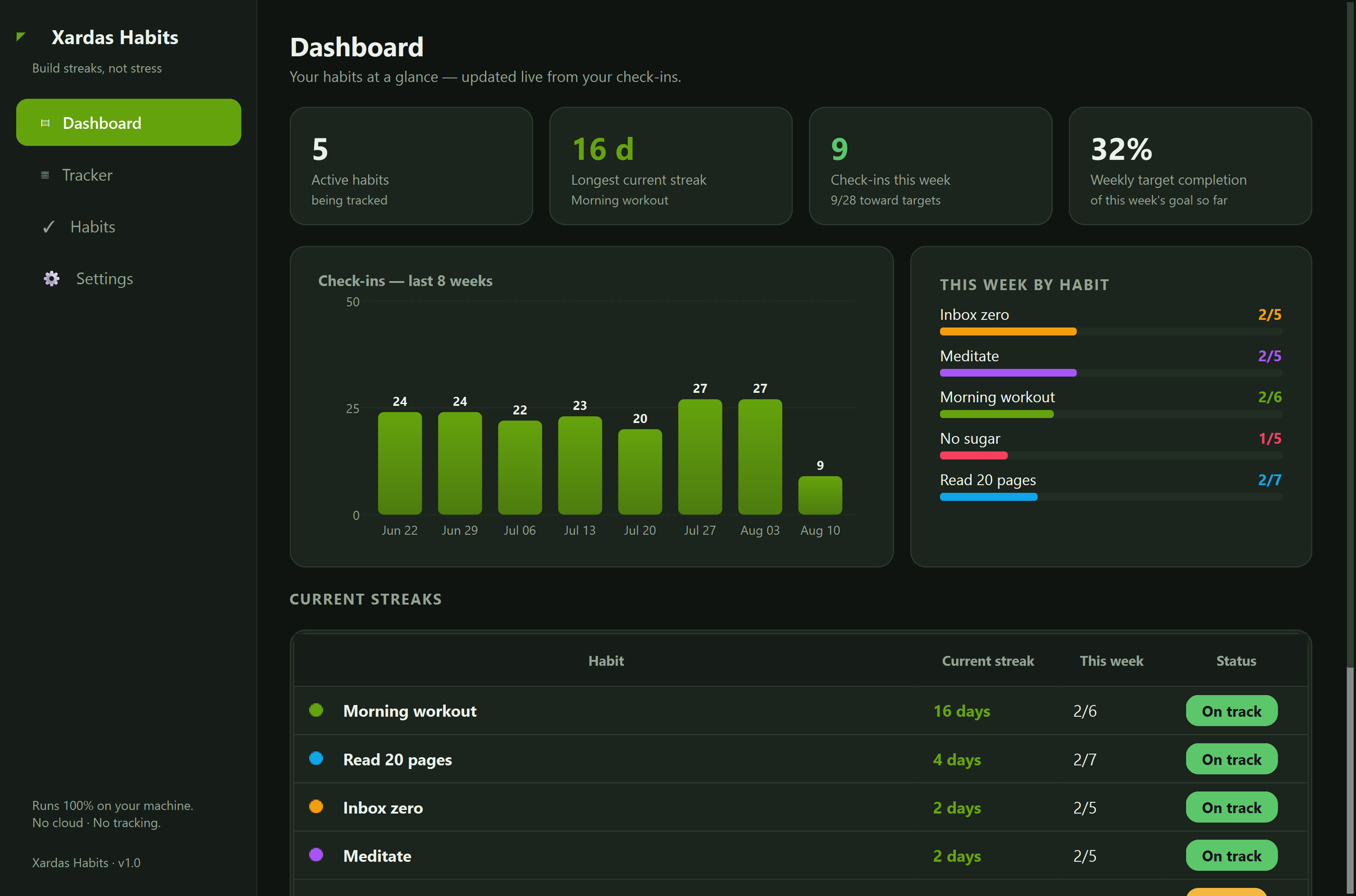Screen dimensions: 1356x896
Task: Click the 16 days streak value
Action: (x=962, y=711)
